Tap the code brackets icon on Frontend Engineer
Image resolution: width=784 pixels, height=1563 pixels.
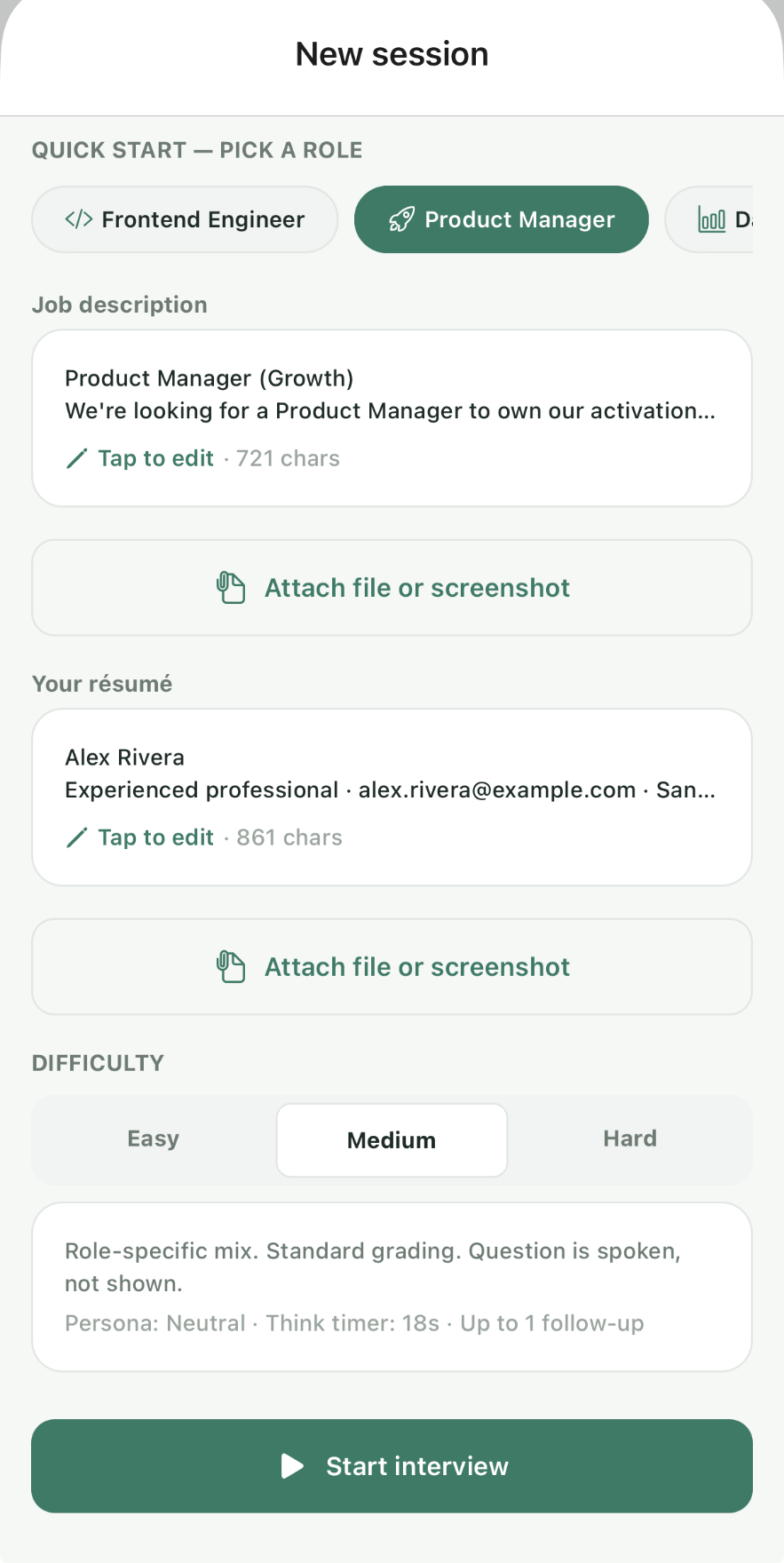[79, 219]
